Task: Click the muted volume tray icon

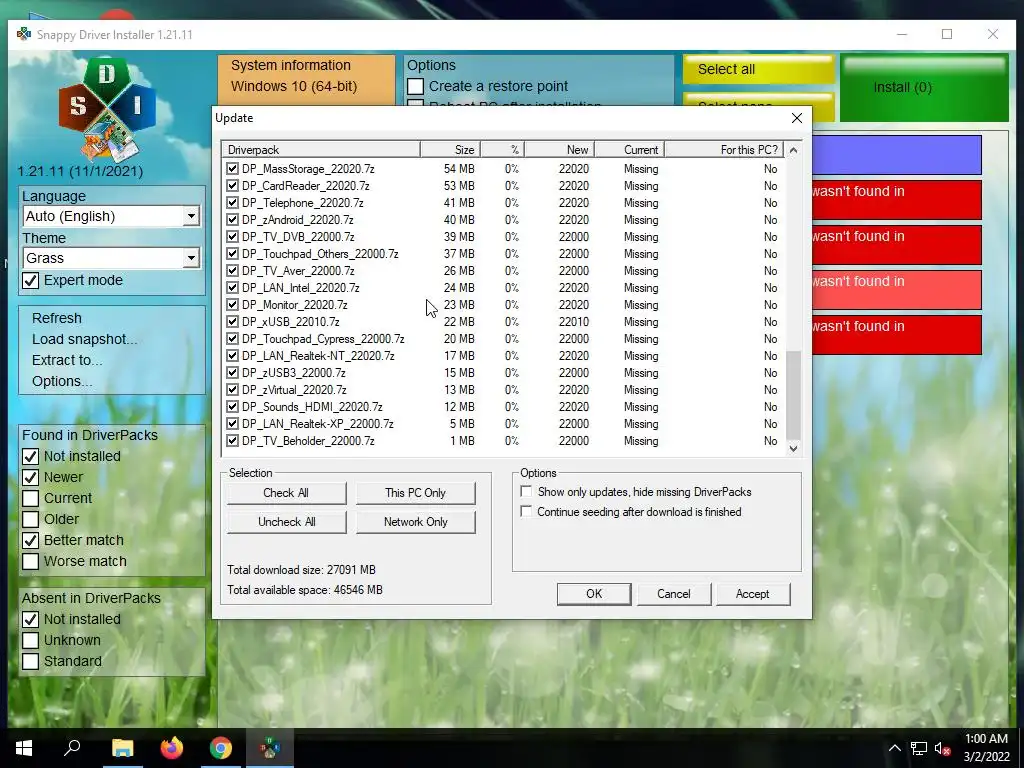Action: pos(942,748)
